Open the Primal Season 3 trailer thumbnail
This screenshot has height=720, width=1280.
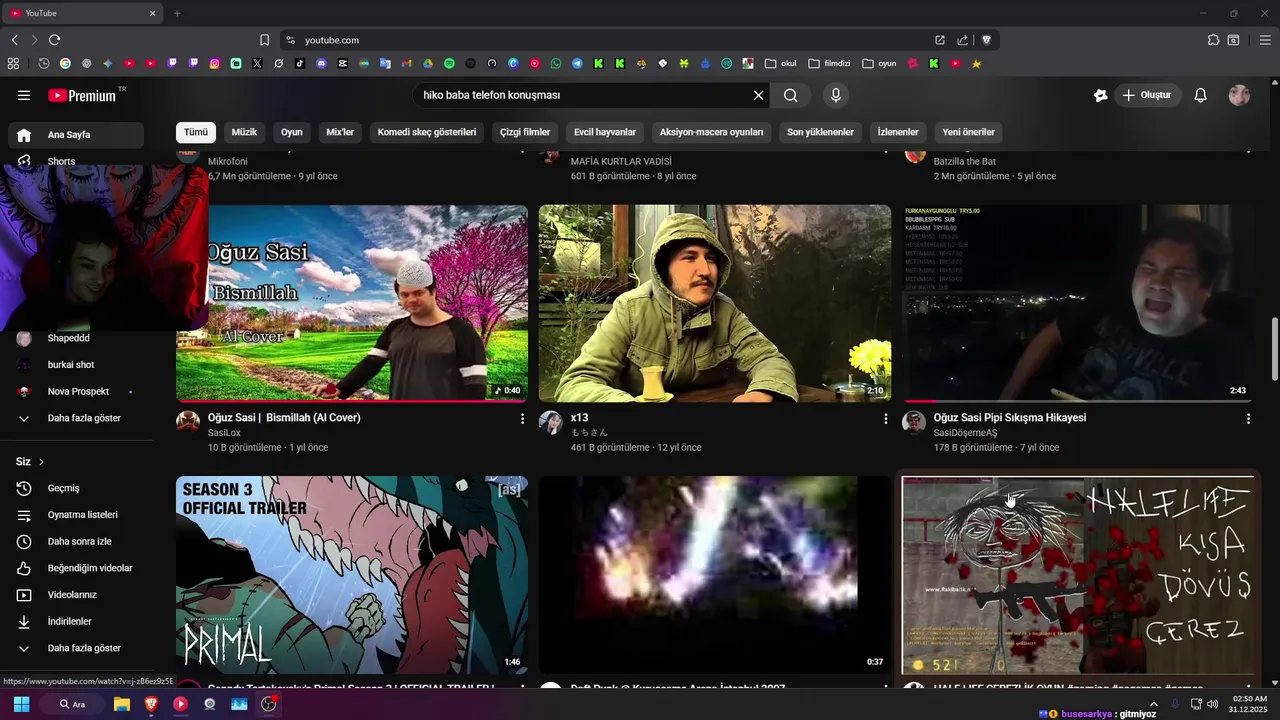(x=352, y=575)
